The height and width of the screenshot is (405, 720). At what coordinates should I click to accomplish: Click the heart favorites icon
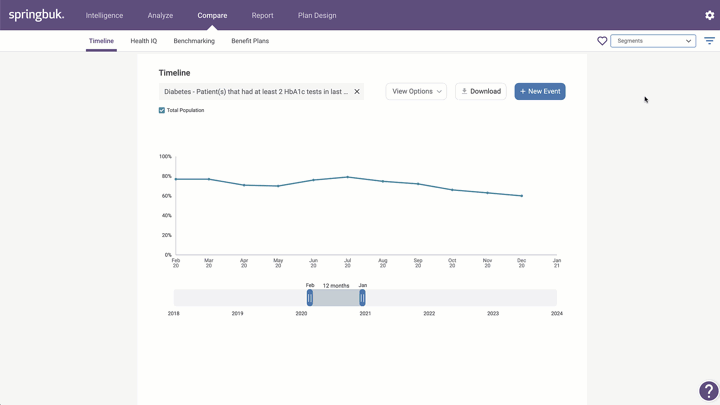click(x=602, y=41)
